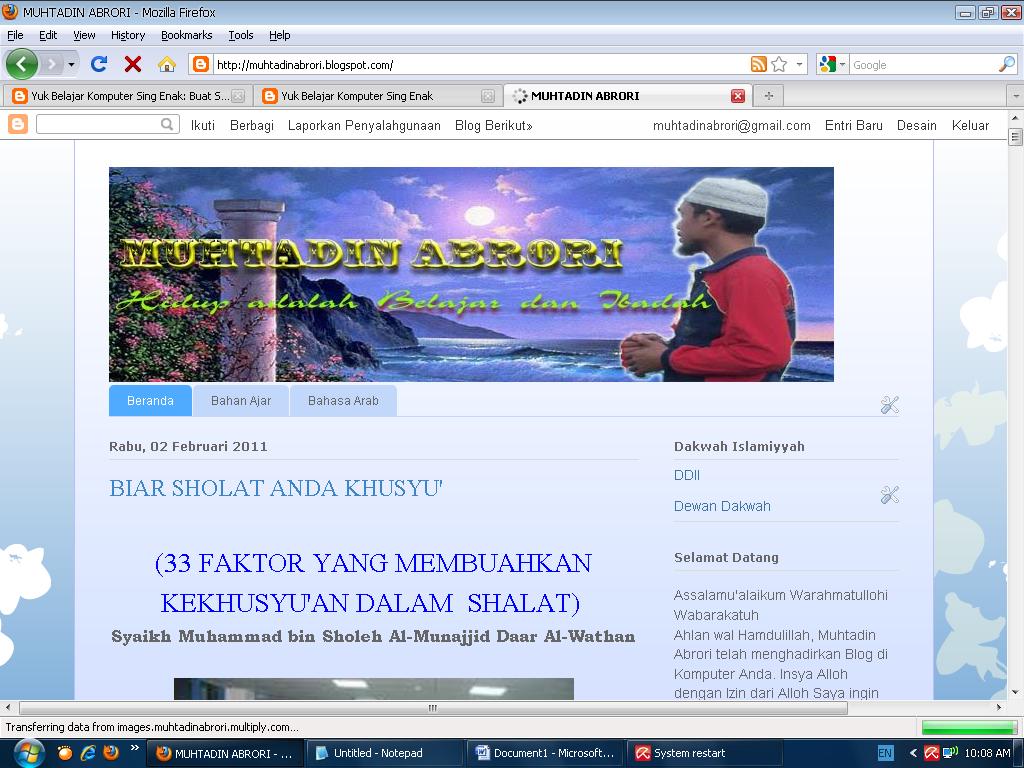Open post title BIAR SHOLAT ANDA KHUSYU'
This screenshot has width=1024, height=768.
276,488
